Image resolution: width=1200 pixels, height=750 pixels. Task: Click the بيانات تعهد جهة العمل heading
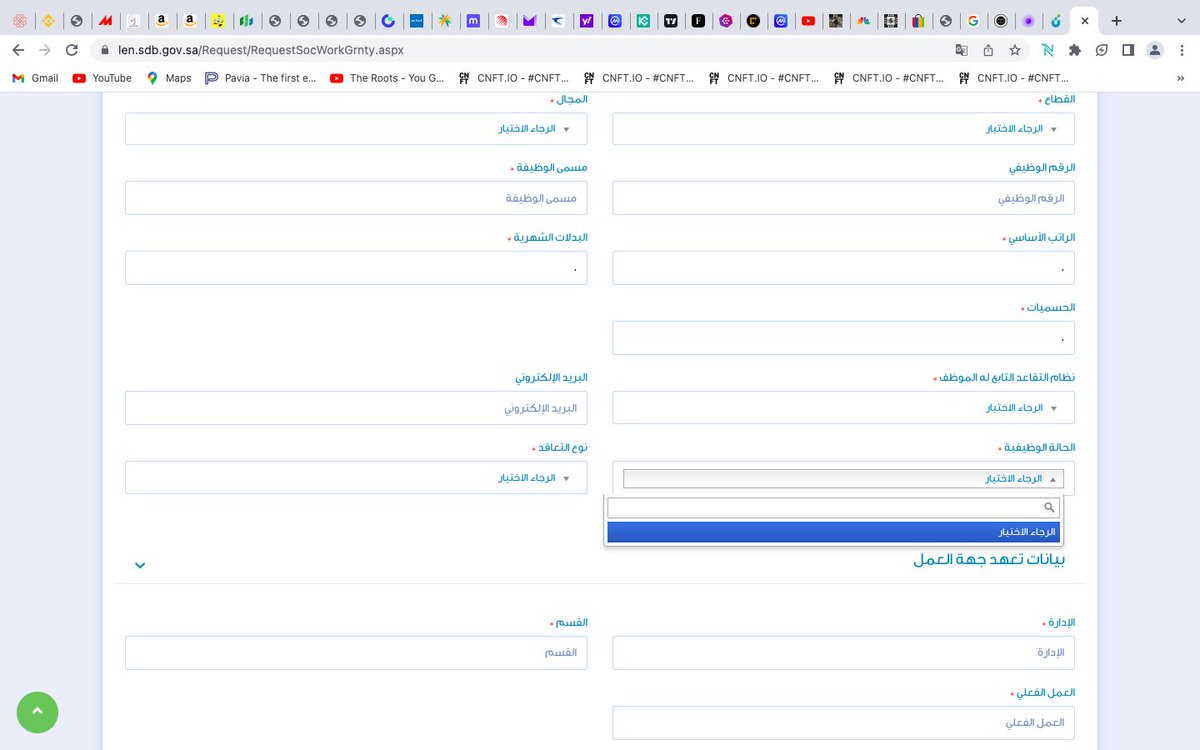coord(989,560)
